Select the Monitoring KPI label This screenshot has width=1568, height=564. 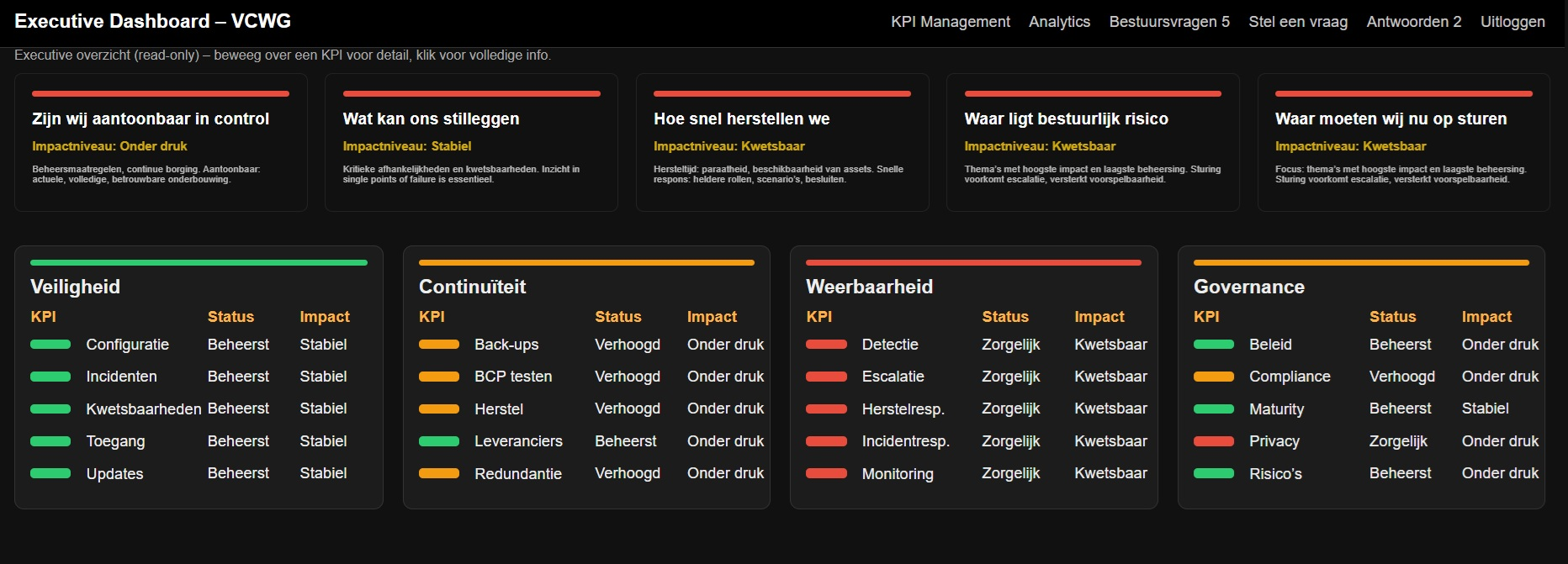898,474
